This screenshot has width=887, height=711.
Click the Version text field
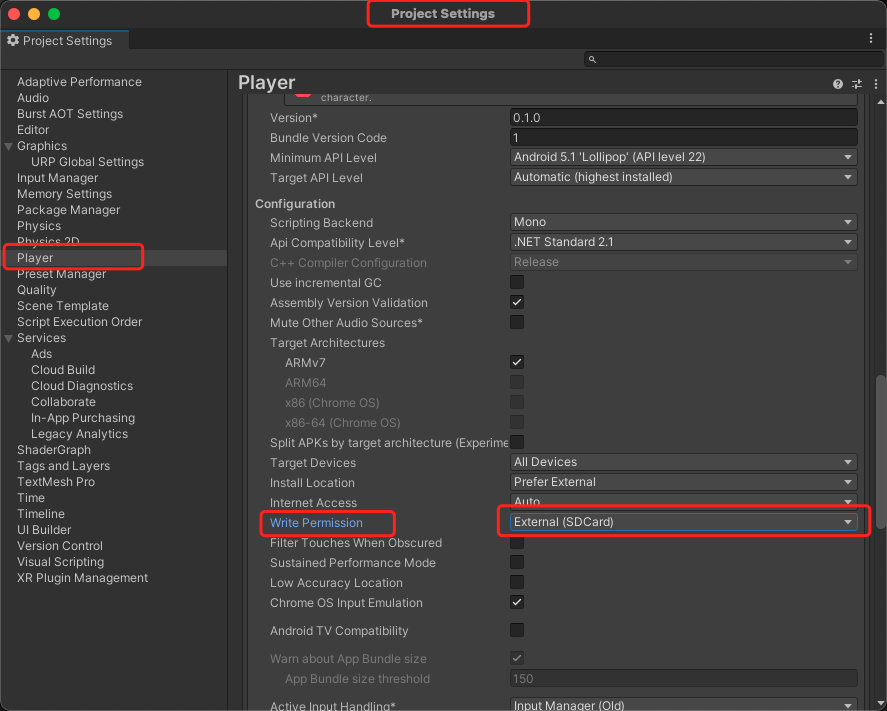point(683,117)
